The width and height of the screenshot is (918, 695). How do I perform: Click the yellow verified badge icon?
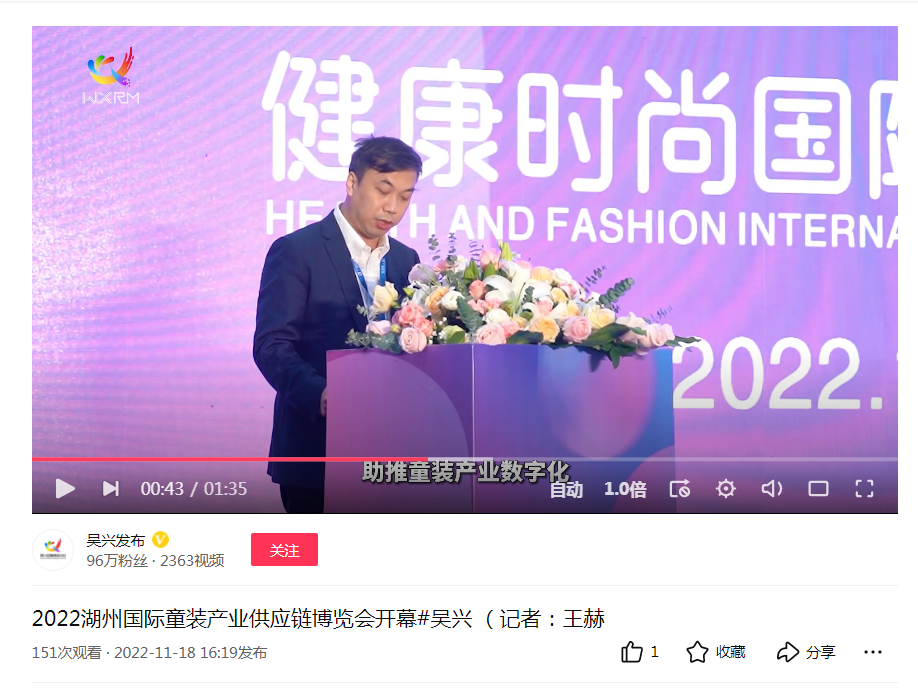point(160,539)
